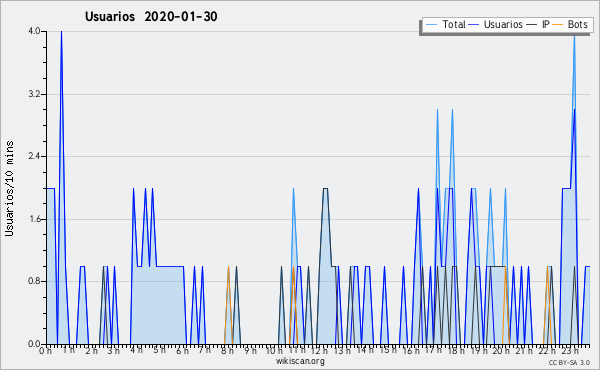
Task: Click the 'IP' legend label
Action: pos(546,24)
